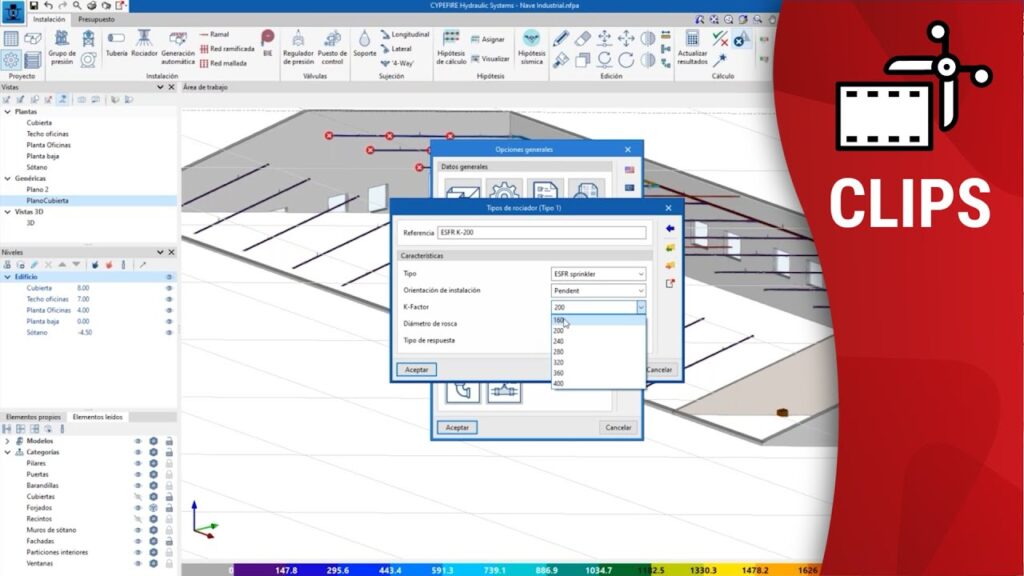This screenshot has width=1024, height=576.
Task: Click the BIE hose reel icon
Action: pyautogui.click(x=267, y=39)
